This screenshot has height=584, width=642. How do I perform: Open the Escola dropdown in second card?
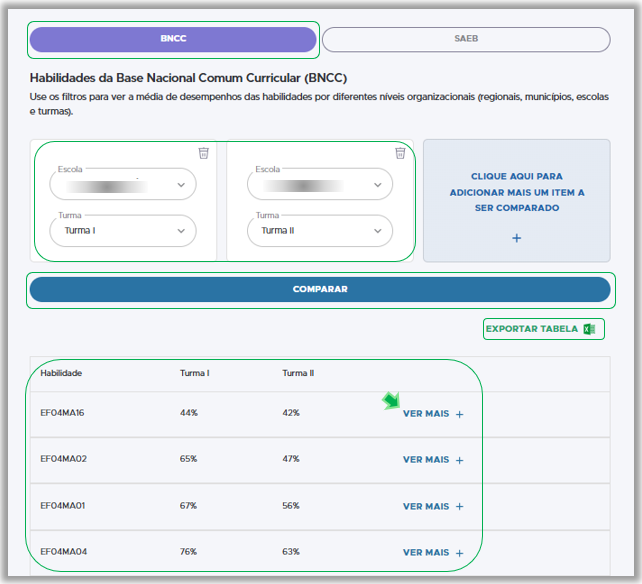tap(320, 184)
